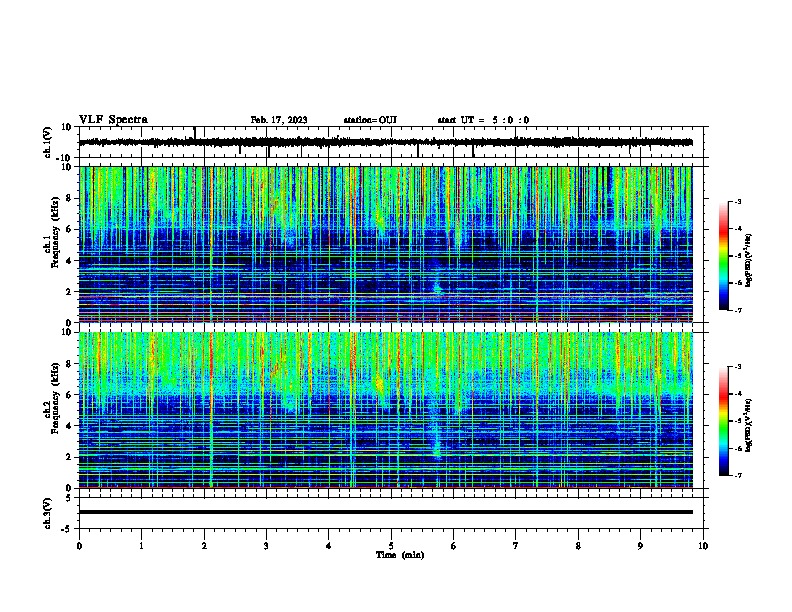Click the "Time (min)" axis label
Screen dimensions: 792x612
pyautogui.click(x=400, y=555)
